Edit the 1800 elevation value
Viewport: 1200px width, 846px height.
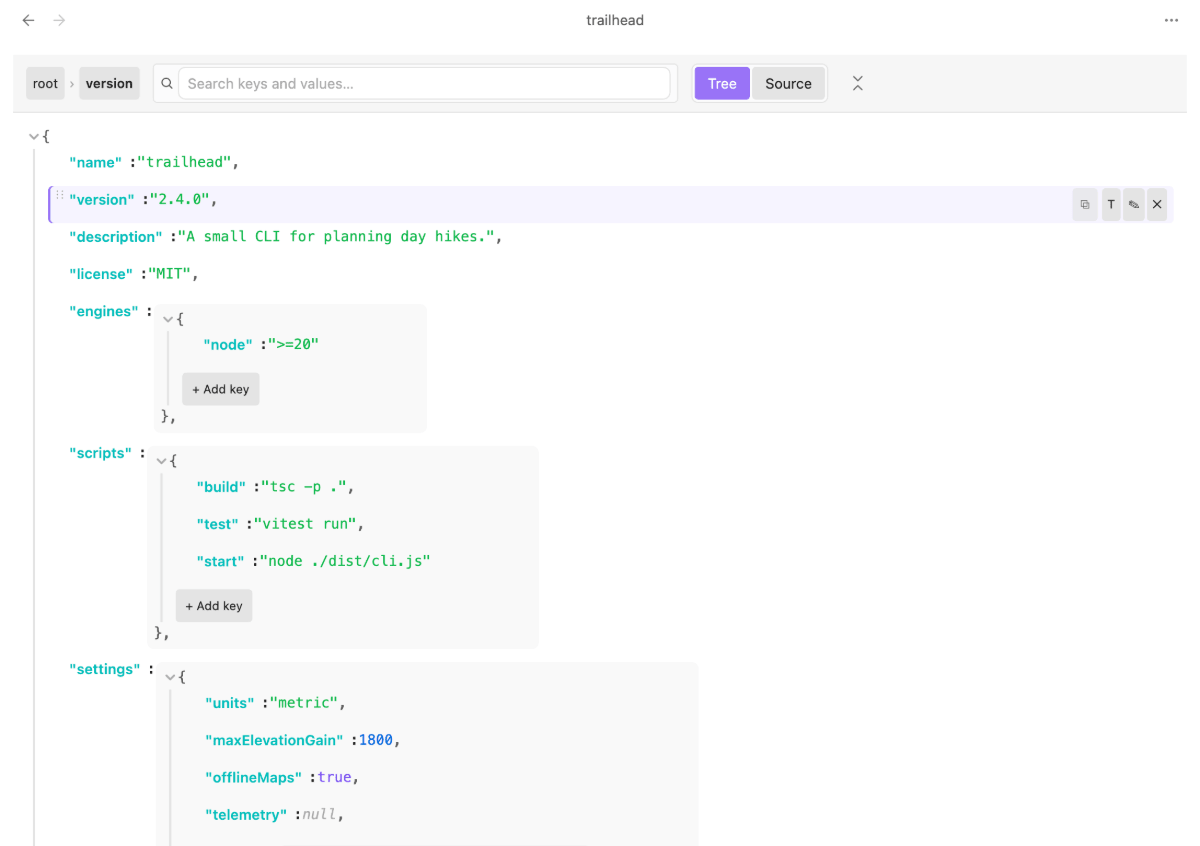pyautogui.click(x=376, y=740)
